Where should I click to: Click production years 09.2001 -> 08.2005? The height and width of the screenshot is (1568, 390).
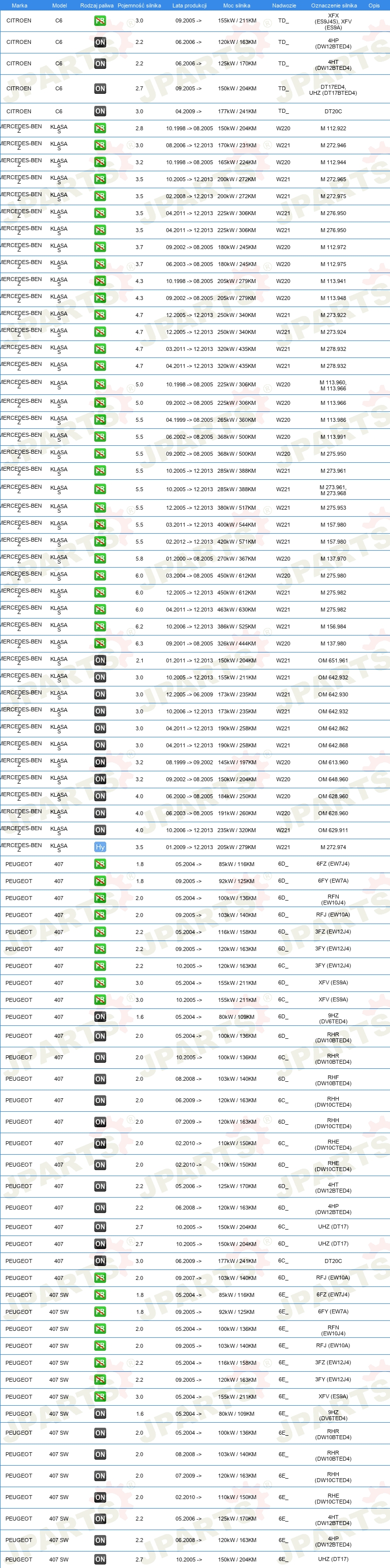(189, 644)
